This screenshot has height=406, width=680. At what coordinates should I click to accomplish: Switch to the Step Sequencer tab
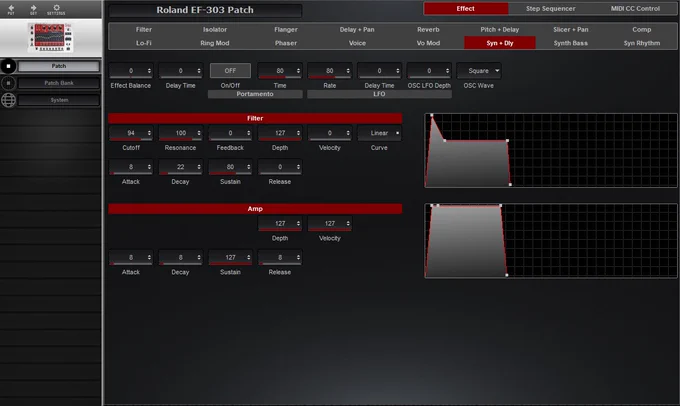[x=550, y=9]
